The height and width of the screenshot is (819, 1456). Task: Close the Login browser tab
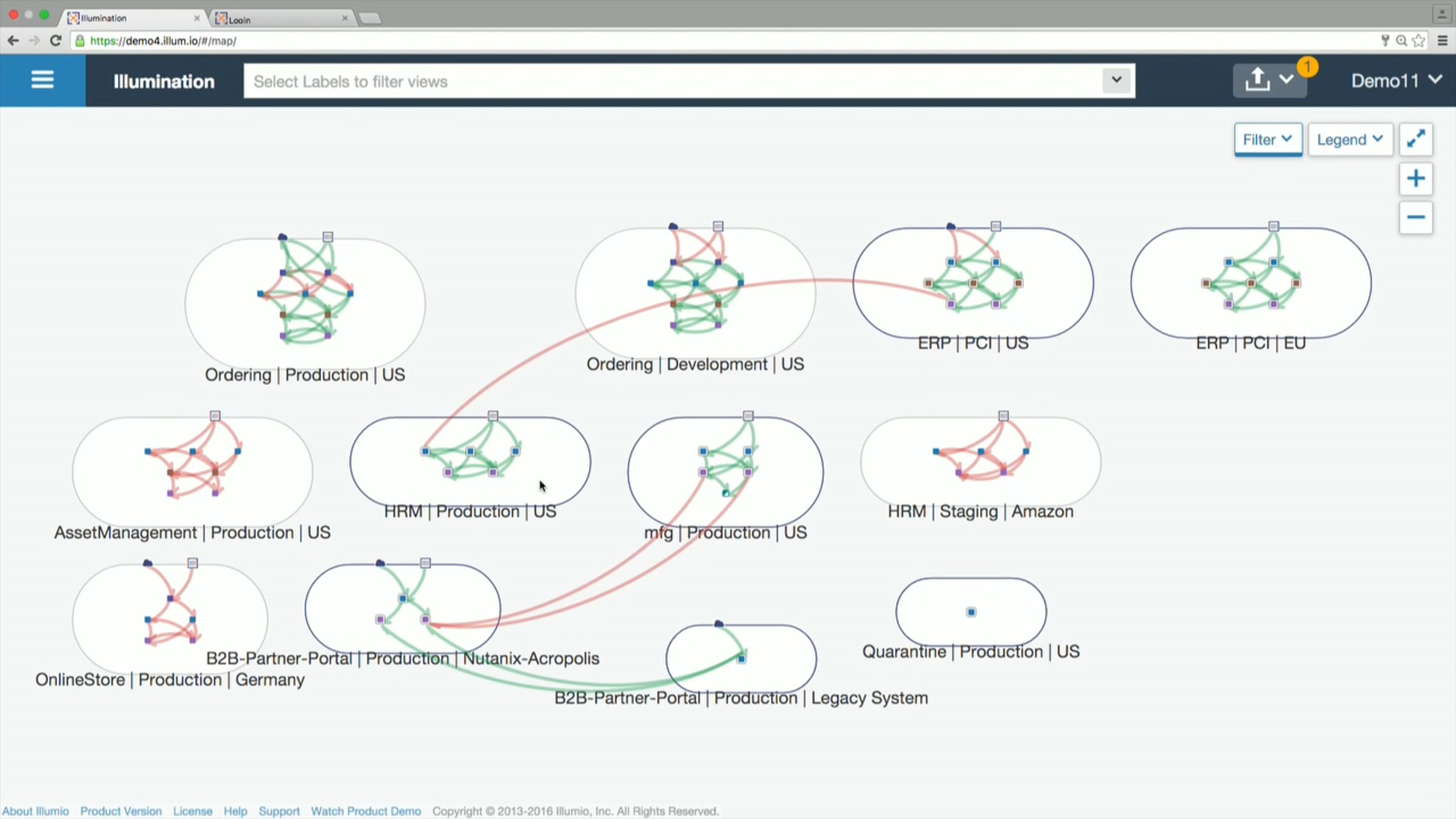click(345, 18)
